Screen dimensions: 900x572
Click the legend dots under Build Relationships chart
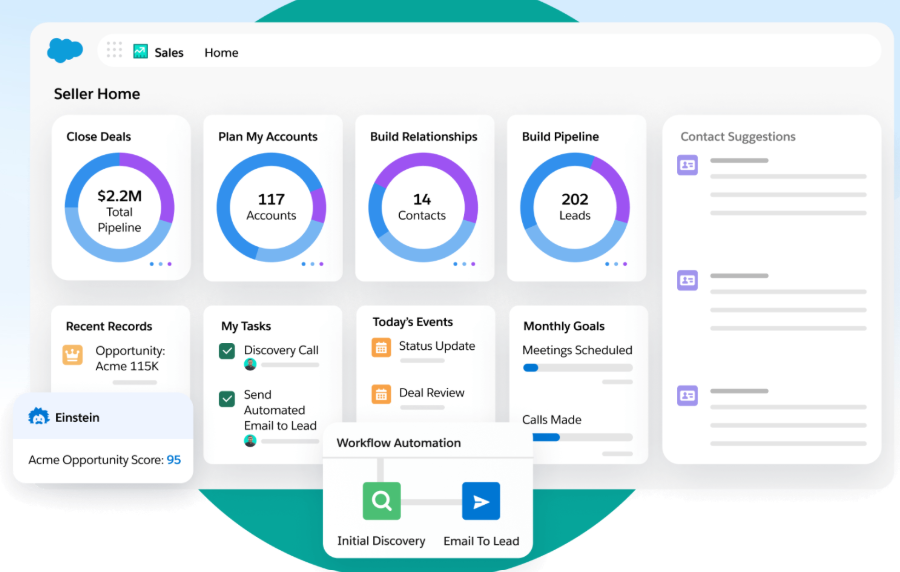tap(464, 264)
